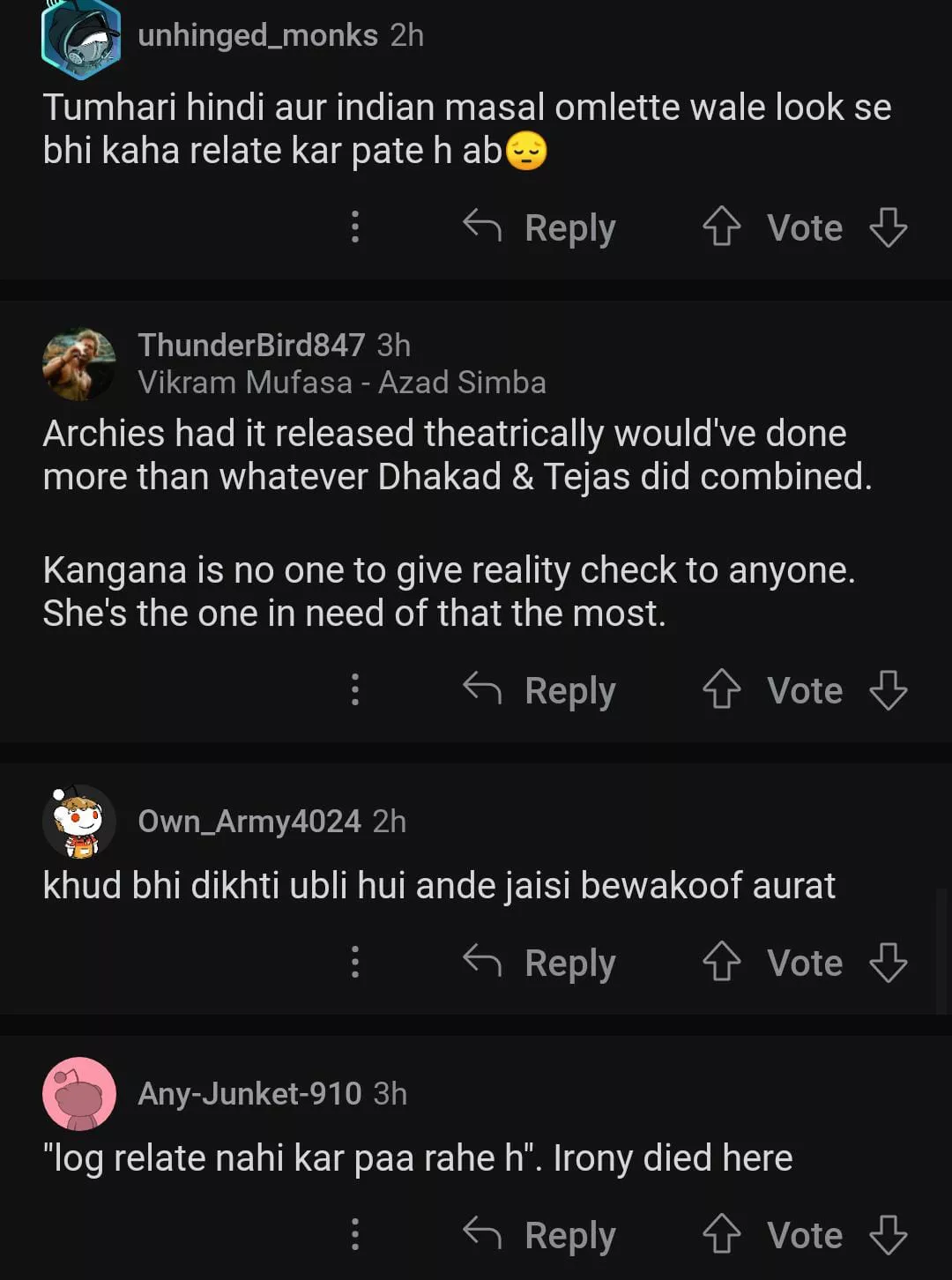
Task: Upvote ThunderBird847's comment about Archies
Action: coord(721,689)
